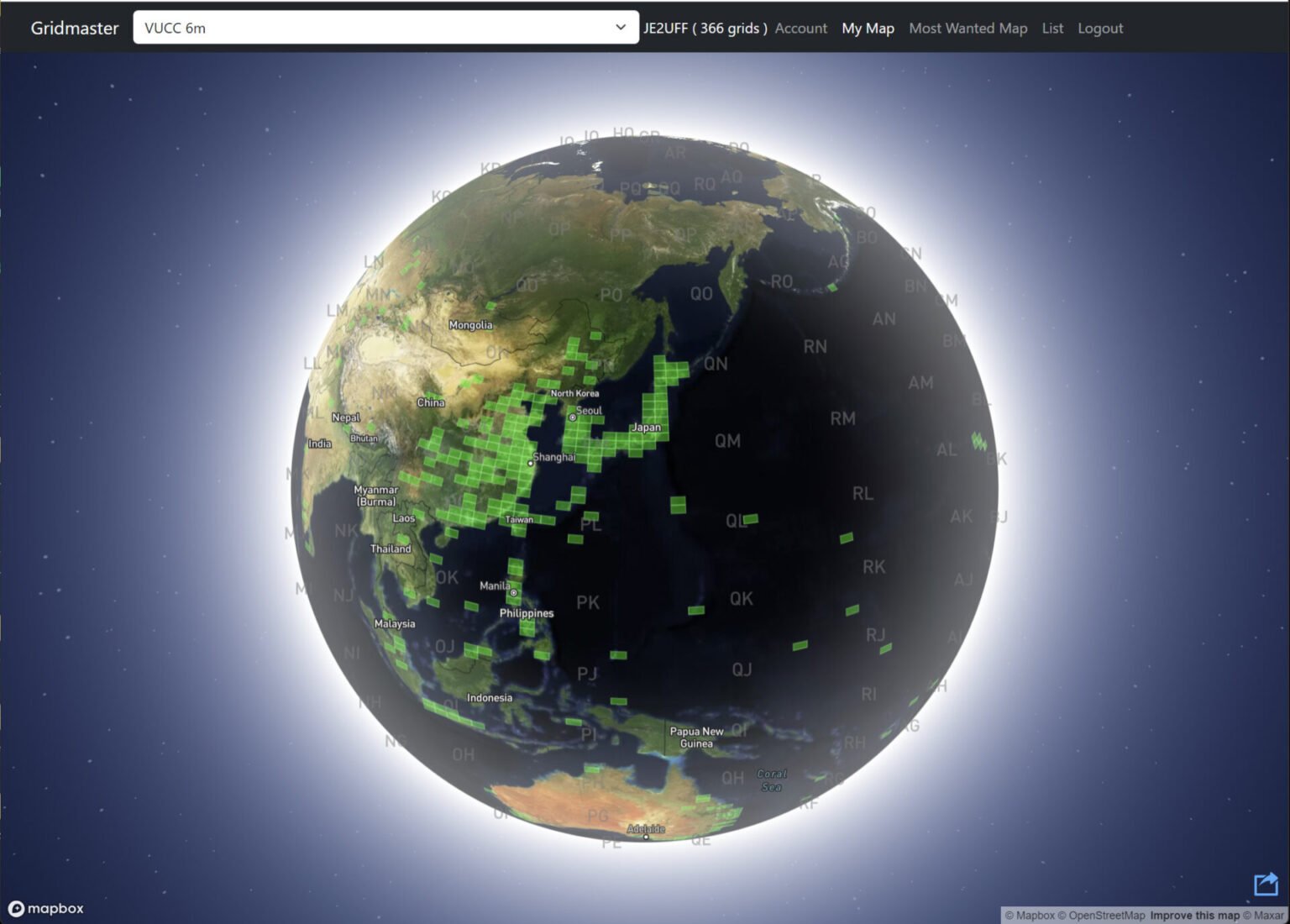Viewport: 1290px width, 924px height.
Task: Click the Mapbox logo
Action: (x=46, y=908)
